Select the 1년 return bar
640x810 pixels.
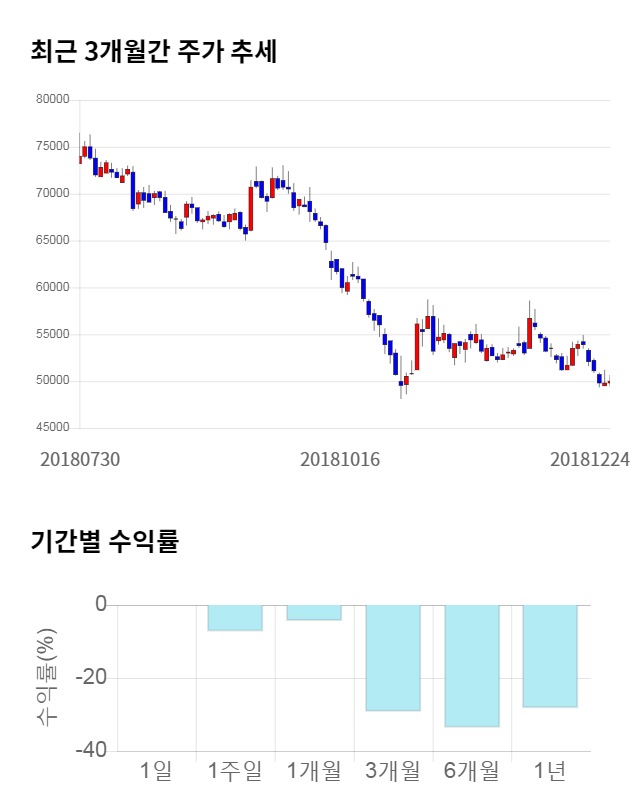click(550, 656)
